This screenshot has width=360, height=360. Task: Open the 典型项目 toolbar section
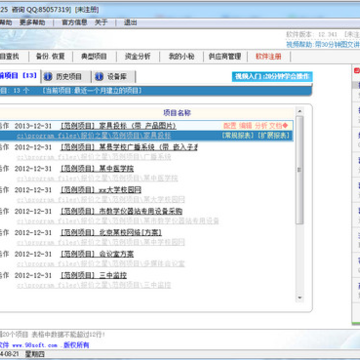tap(94, 56)
